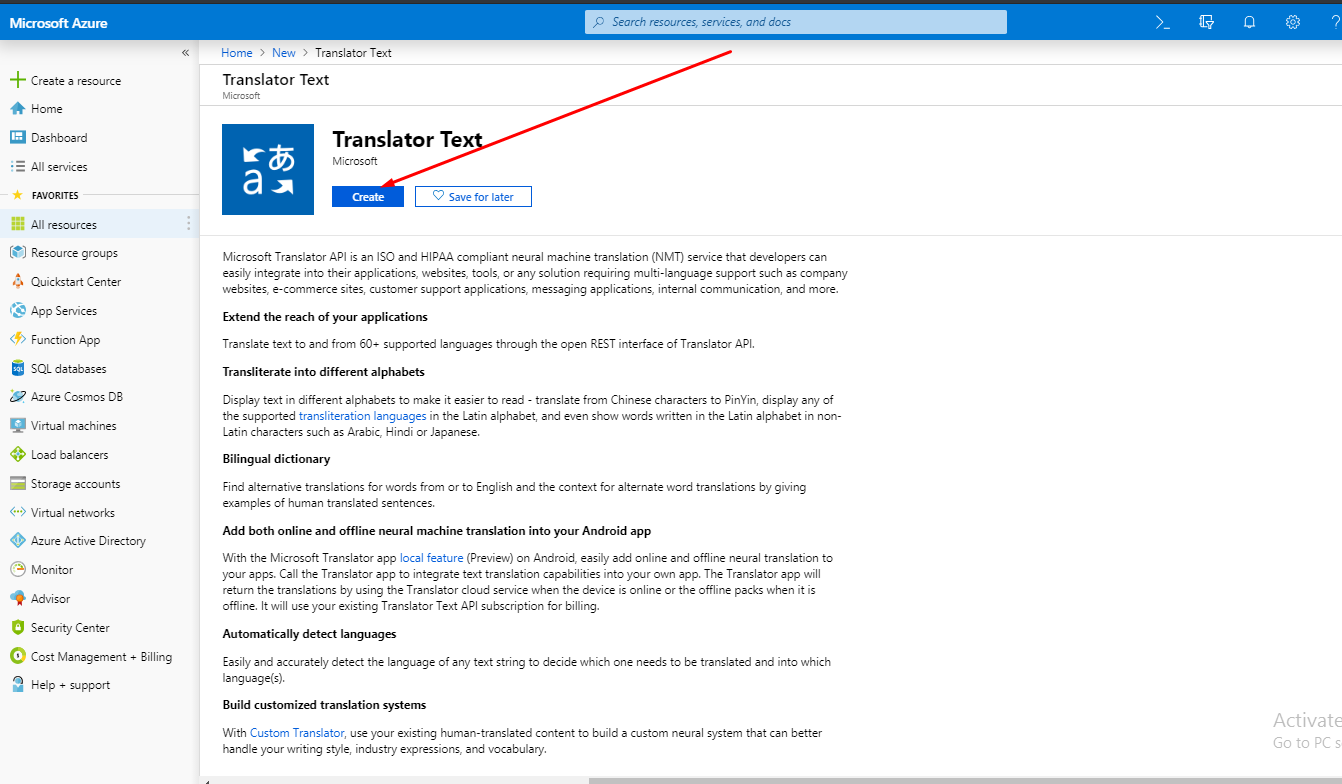Click the Create a resource plus item
The width and height of the screenshot is (1342, 784).
[x=75, y=81]
